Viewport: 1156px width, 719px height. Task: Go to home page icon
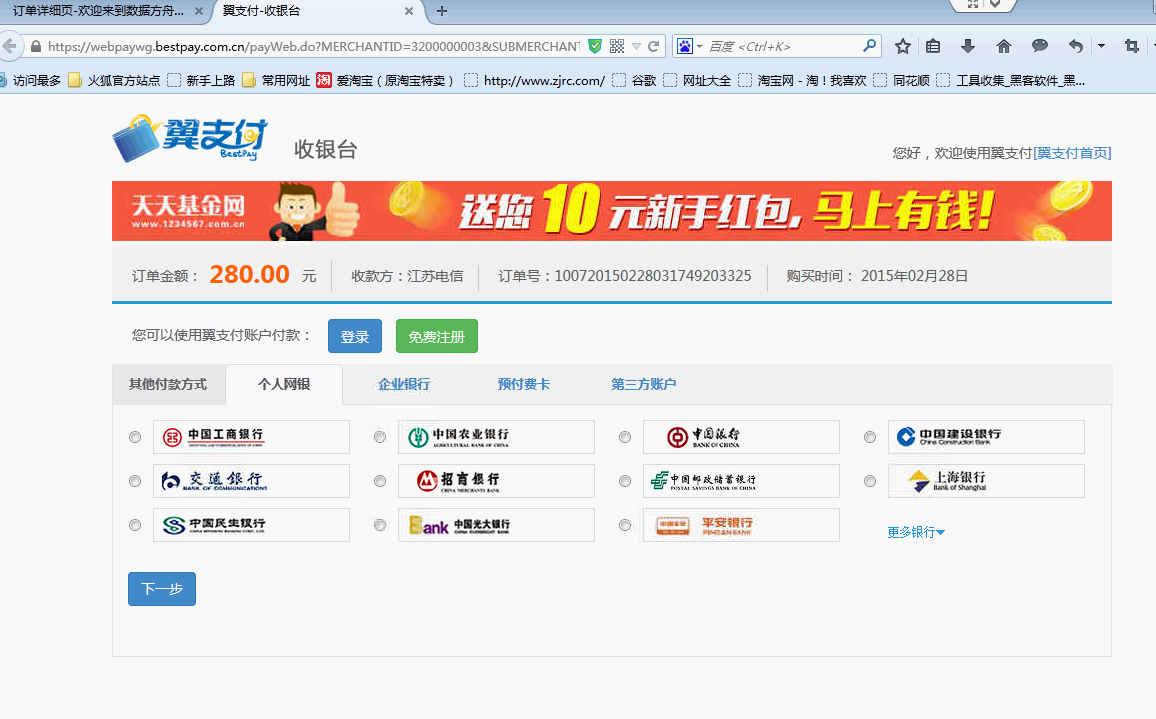(x=1003, y=46)
